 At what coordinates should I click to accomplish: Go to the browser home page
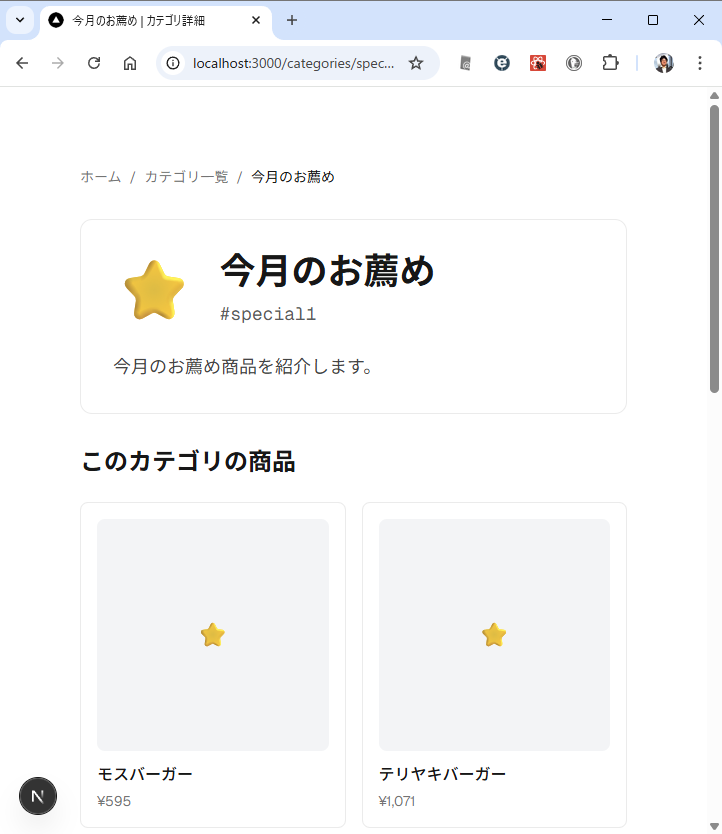click(130, 63)
